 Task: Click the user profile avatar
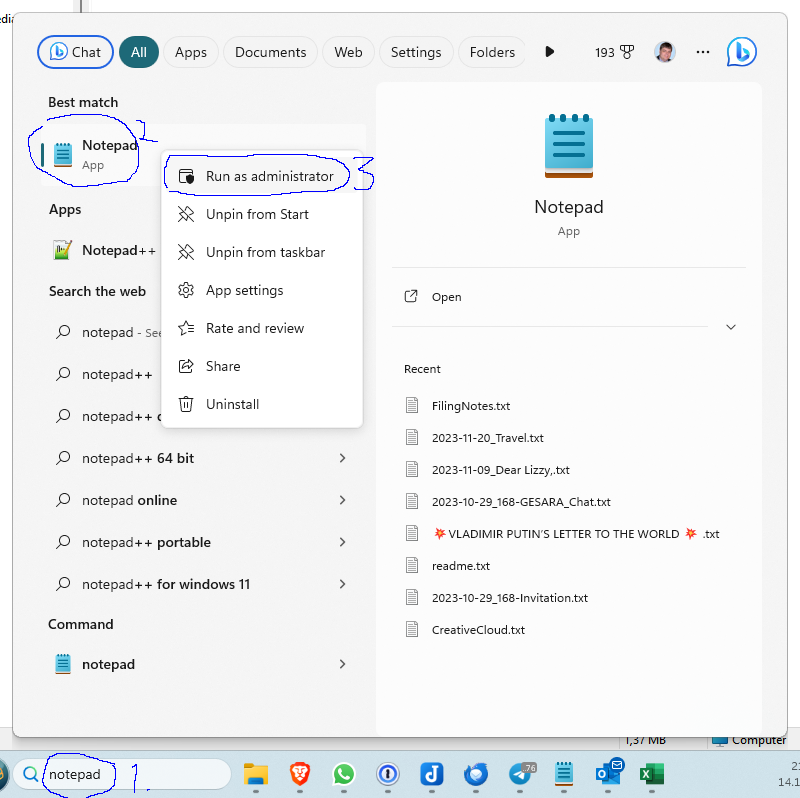pyautogui.click(x=664, y=52)
